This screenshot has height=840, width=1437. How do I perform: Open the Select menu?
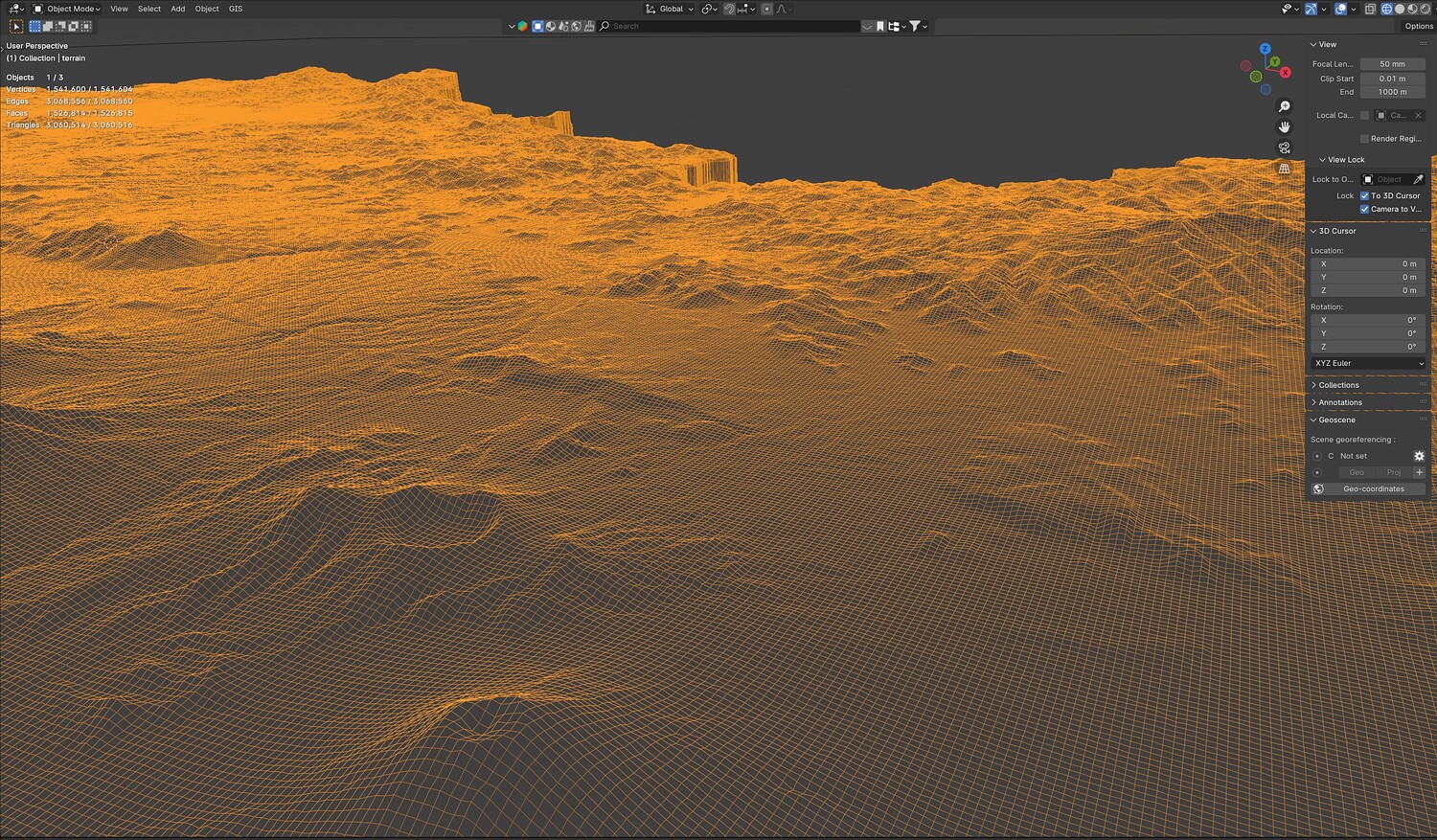click(149, 9)
